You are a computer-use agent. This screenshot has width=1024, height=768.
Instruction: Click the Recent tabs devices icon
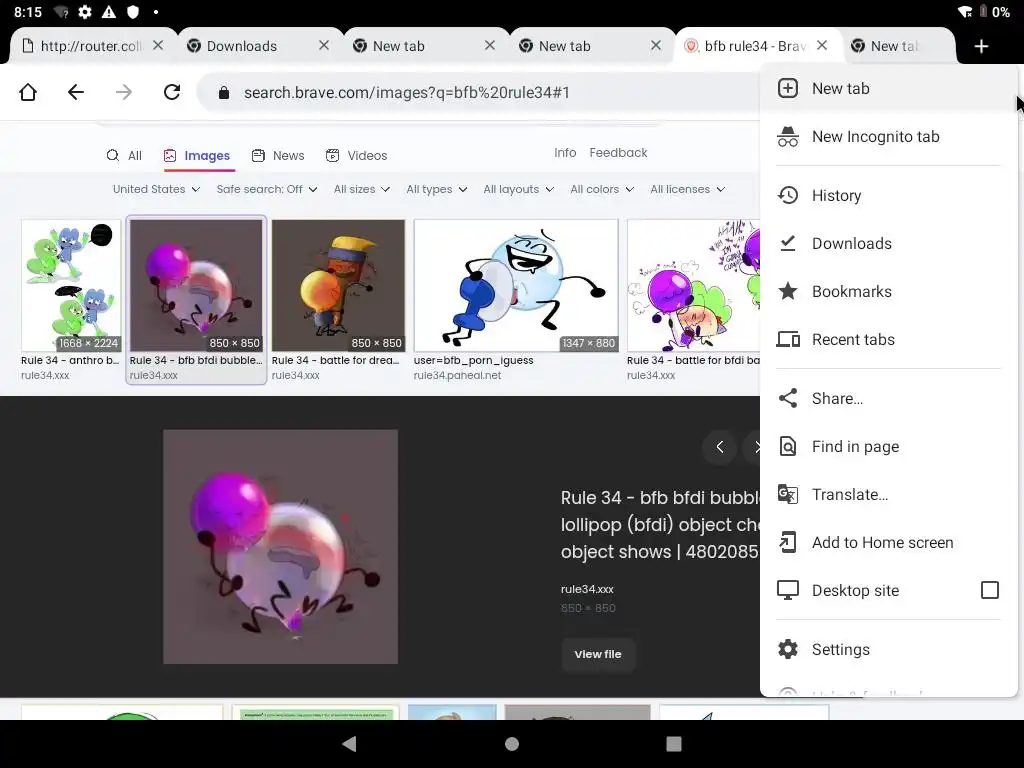coord(788,340)
